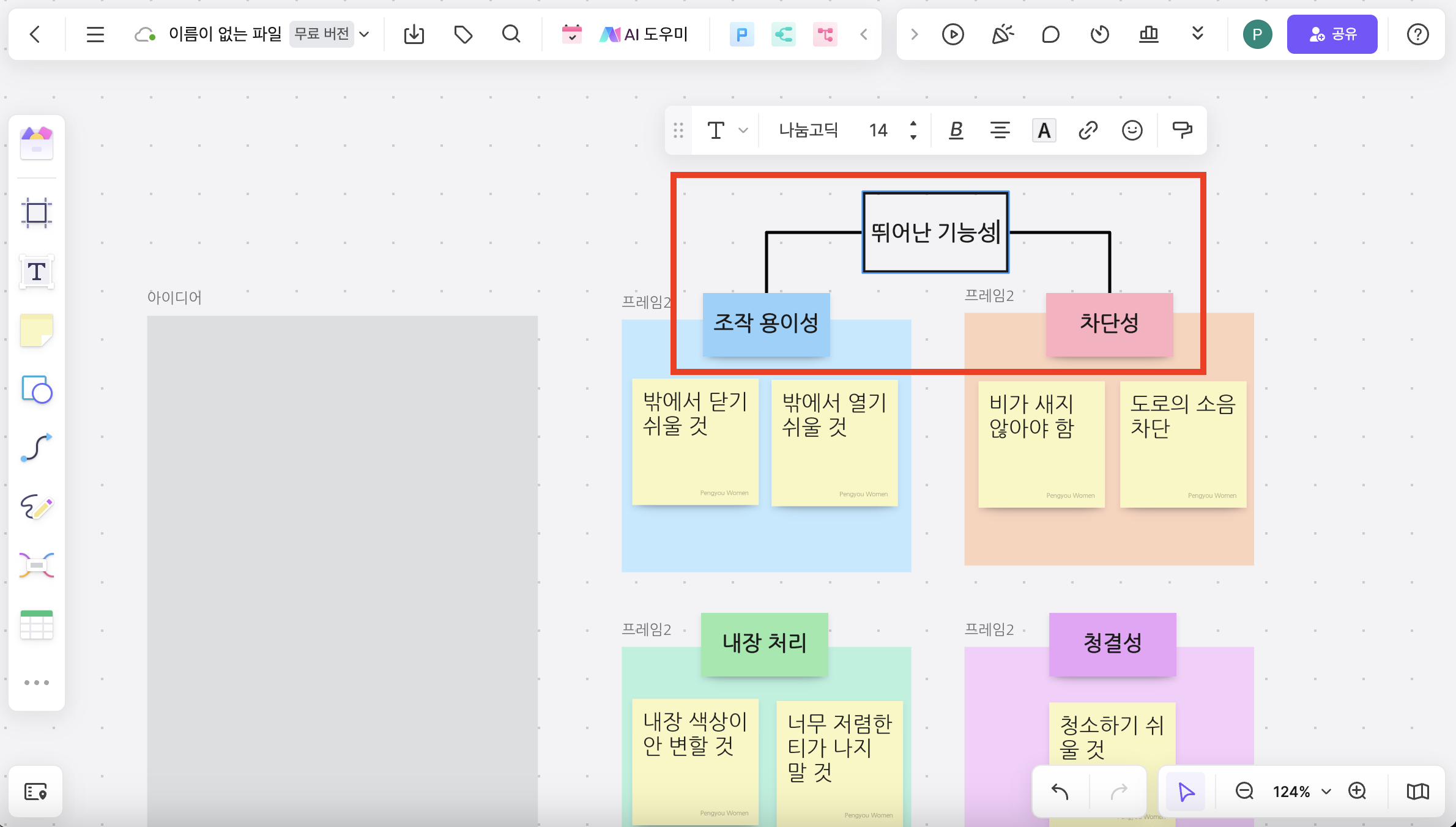Open the help question mark icon
Viewport: 1456px width, 827px height.
[x=1417, y=34]
